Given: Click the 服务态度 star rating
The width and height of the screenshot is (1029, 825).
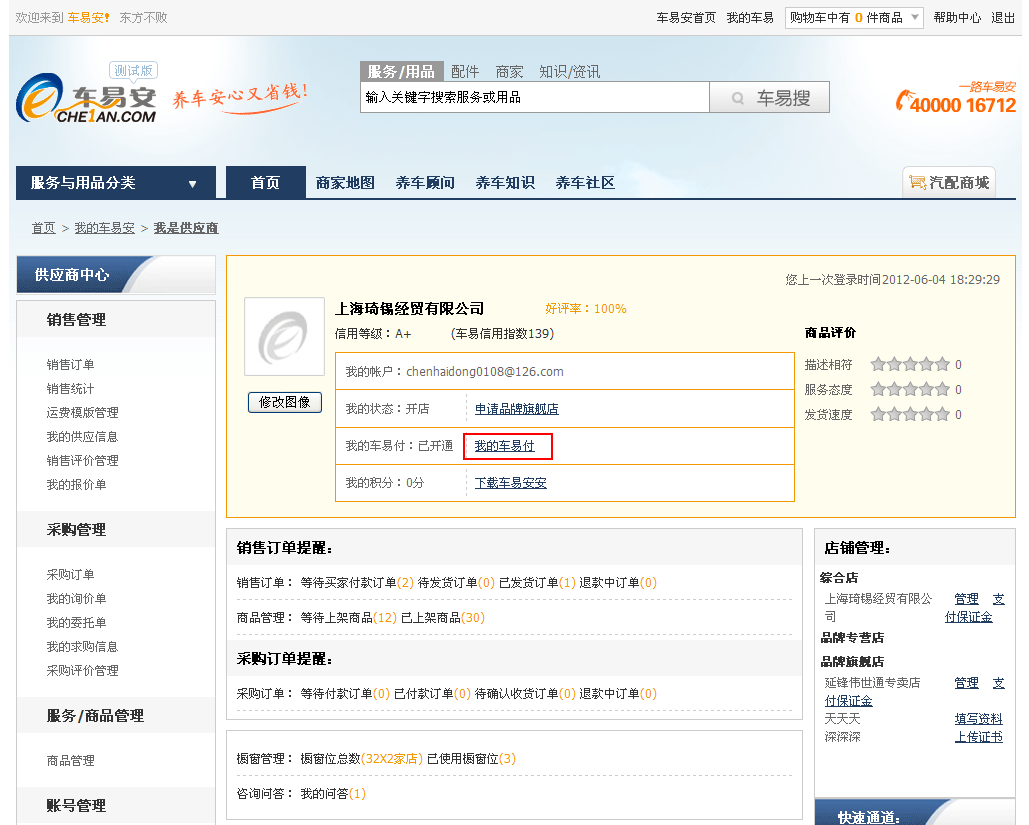Looking at the screenshot, I should [910, 389].
